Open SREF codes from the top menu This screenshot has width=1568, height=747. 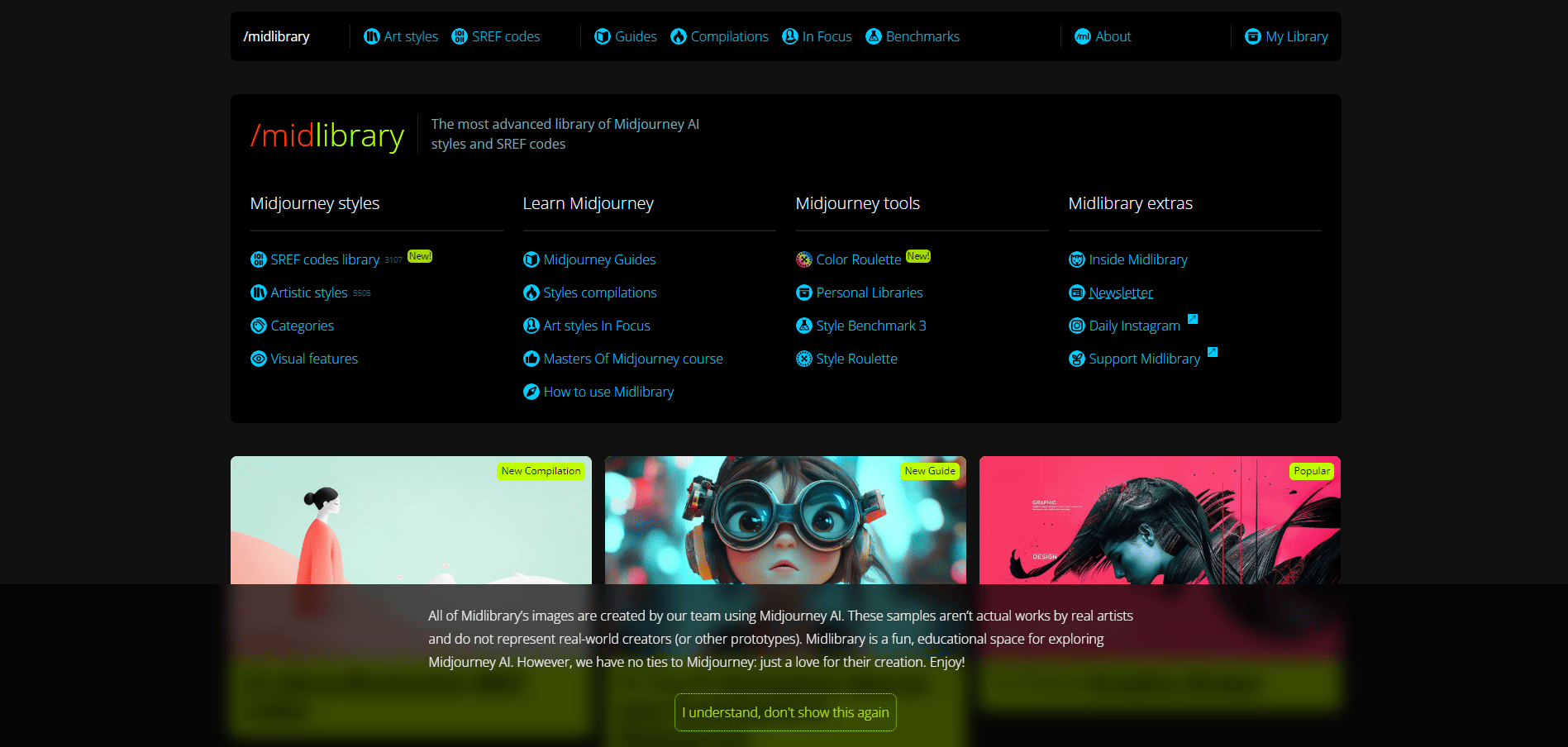[x=506, y=36]
